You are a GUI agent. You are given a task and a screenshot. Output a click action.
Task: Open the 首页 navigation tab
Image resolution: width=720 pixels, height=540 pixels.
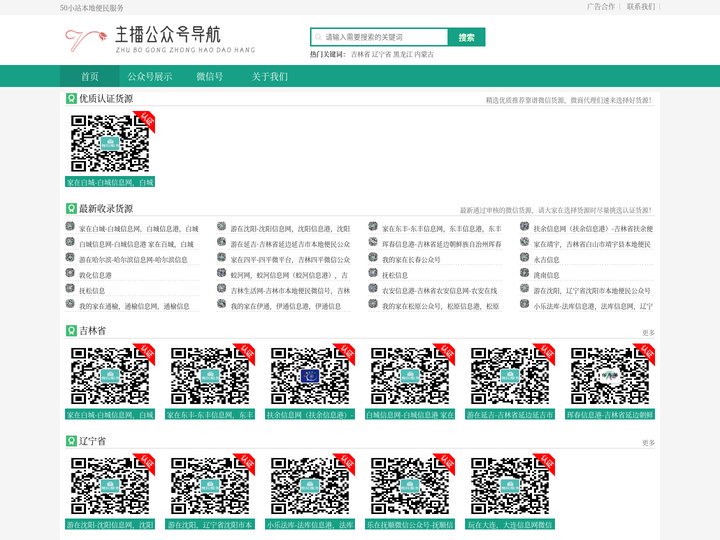90,76
